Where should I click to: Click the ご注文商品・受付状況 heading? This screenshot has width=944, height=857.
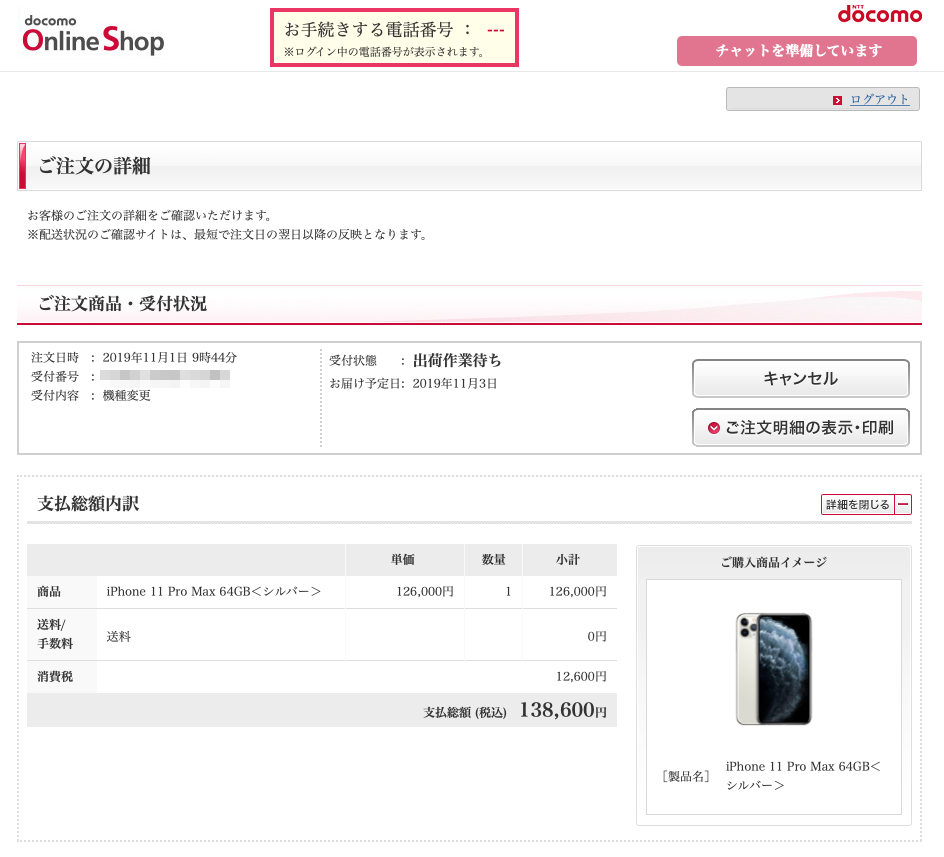122,304
